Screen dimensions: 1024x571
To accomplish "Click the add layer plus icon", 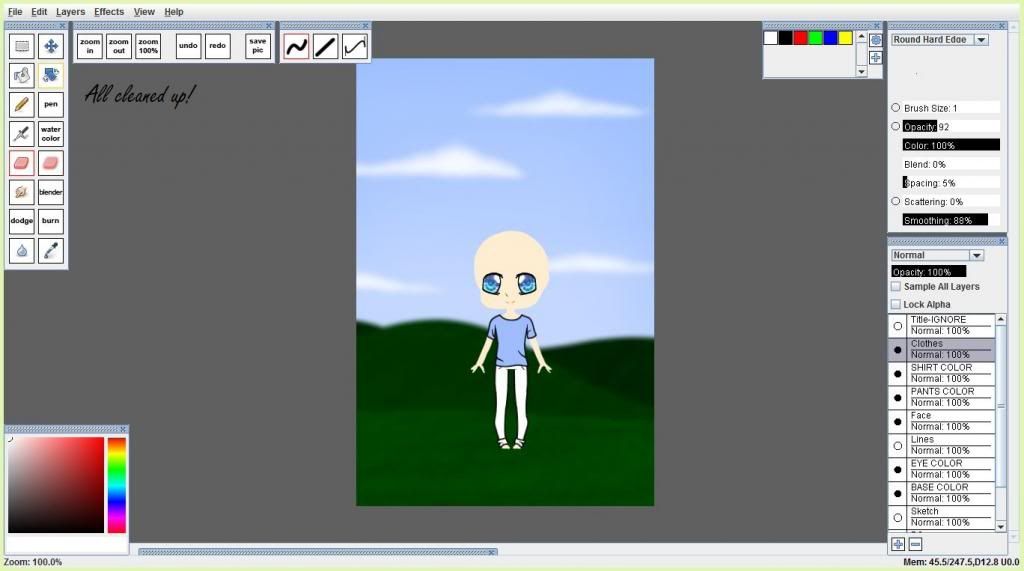I will [898, 544].
